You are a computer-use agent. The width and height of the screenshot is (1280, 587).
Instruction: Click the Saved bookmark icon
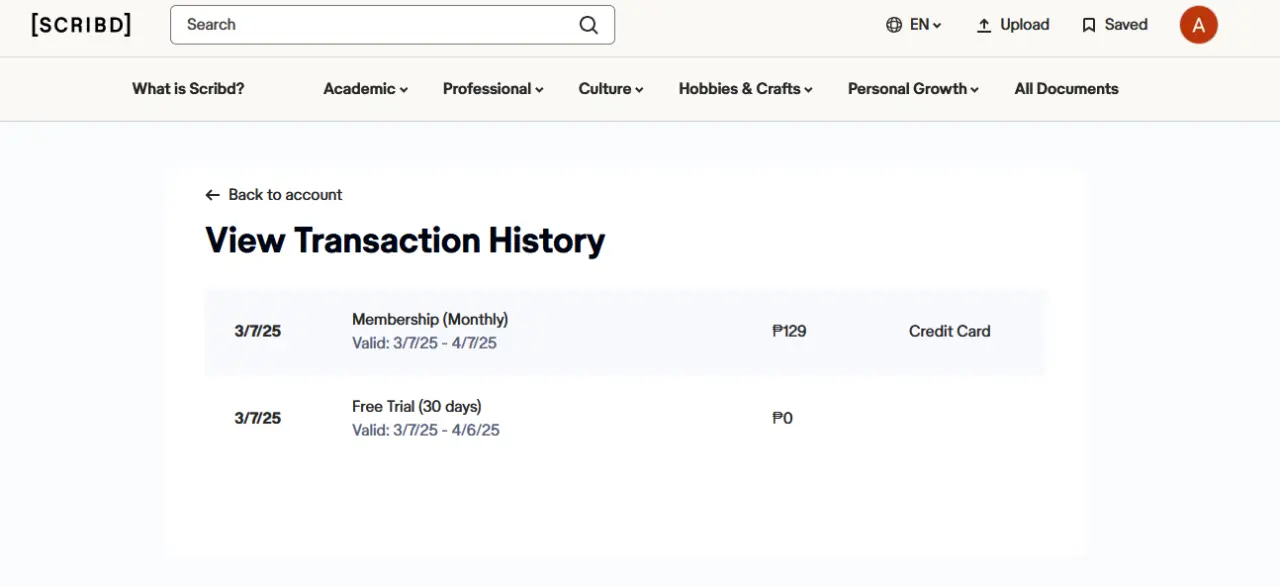pyautogui.click(x=1089, y=25)
